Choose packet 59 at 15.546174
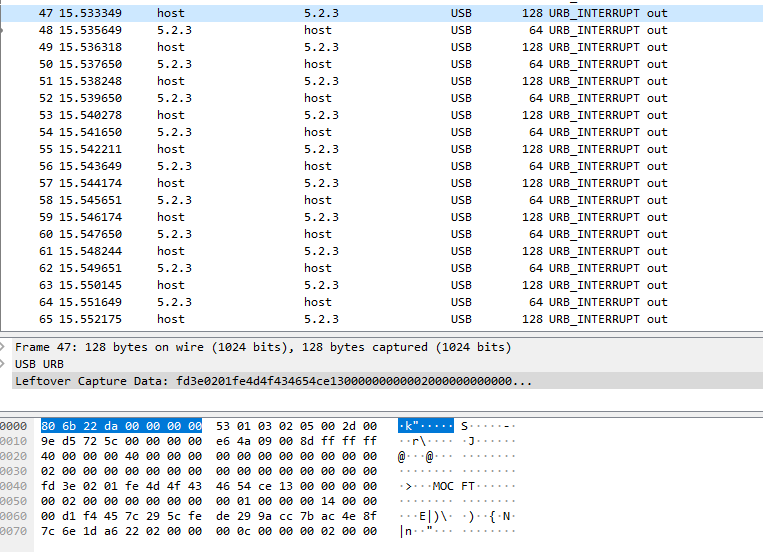The image size is (763, 552). coord(382,218)
